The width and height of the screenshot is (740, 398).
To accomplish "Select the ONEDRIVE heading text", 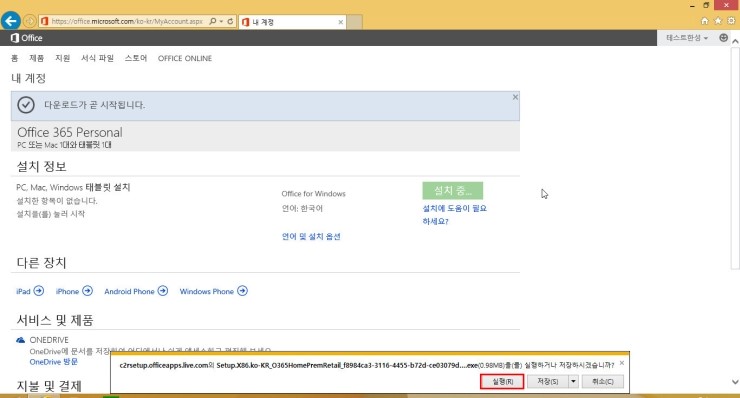I will click(49, 340).
